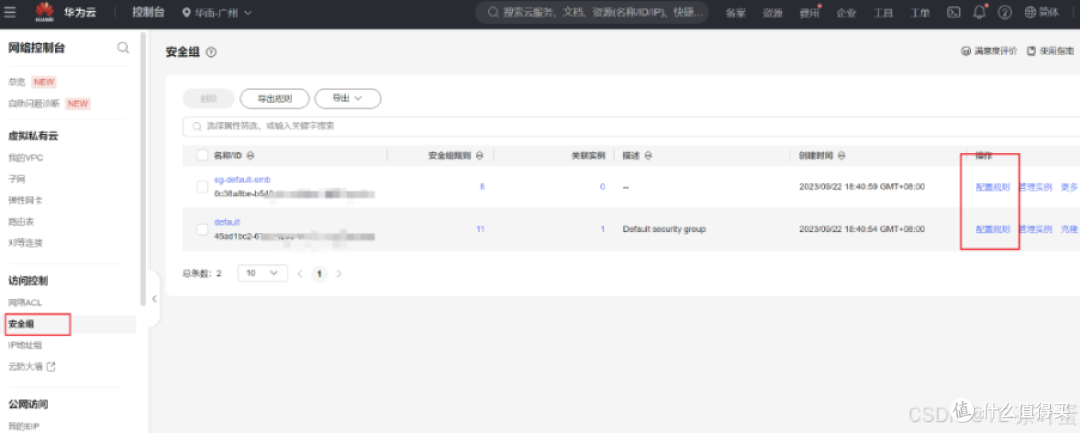1080x433 pixels.
Task: Focus the attribute filter search field
Action: [x=630, y=127]
